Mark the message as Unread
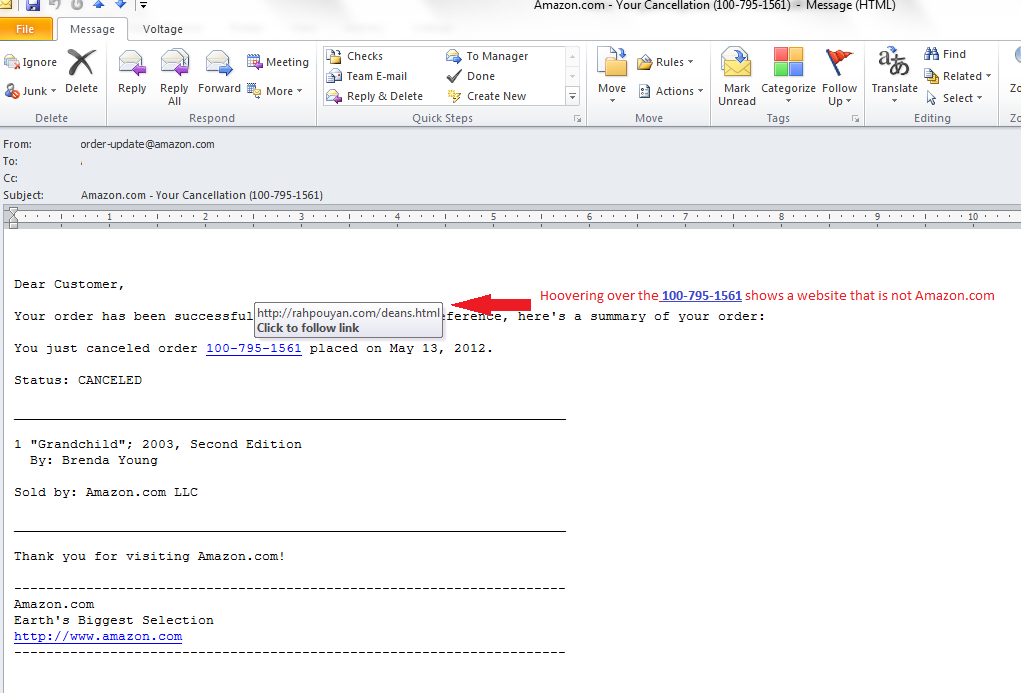Viewport: 1021px width, 693px height. click(x=737, y=75)
